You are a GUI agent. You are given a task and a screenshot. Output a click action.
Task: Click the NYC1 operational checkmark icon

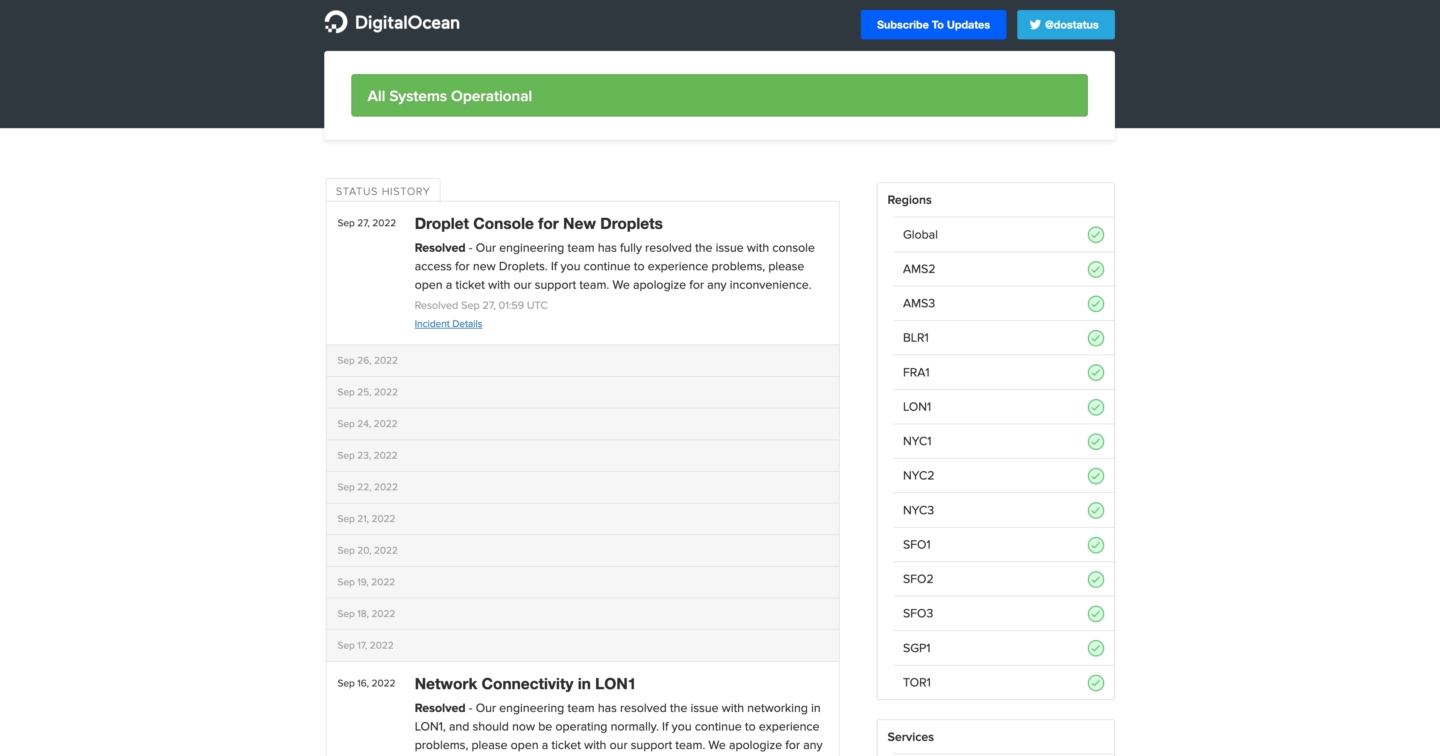point(1096,442)
